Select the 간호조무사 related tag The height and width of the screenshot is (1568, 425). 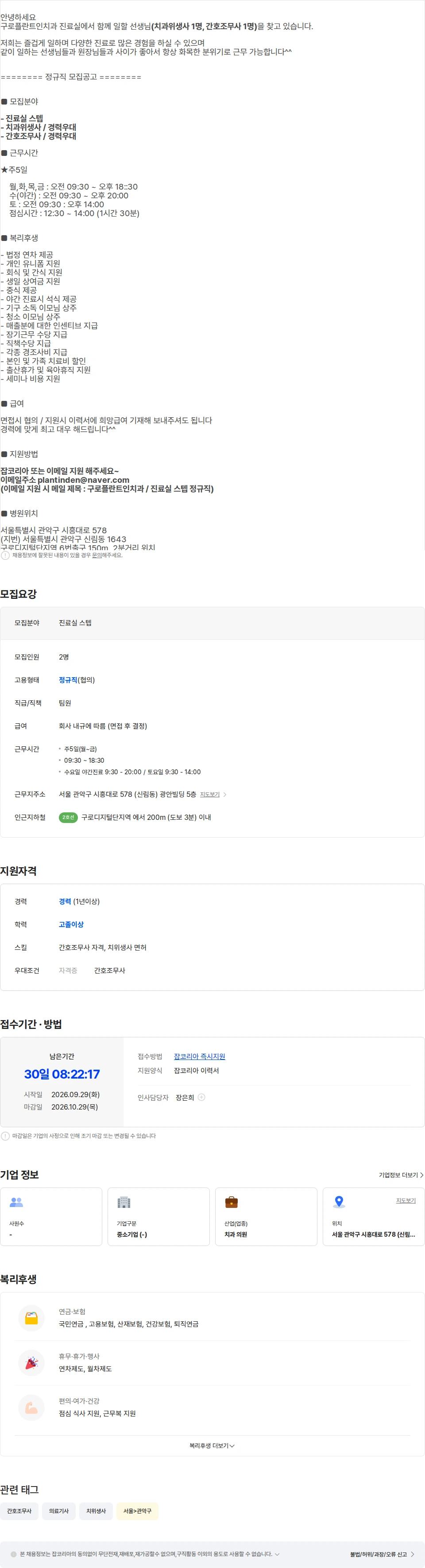tap(19, 1511)
